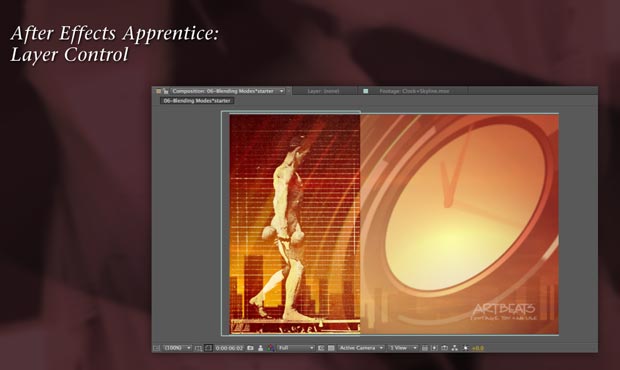Screen dimensions: 620x370
Task: Switch to the Layer (none) tab
Action: point(323,91)
